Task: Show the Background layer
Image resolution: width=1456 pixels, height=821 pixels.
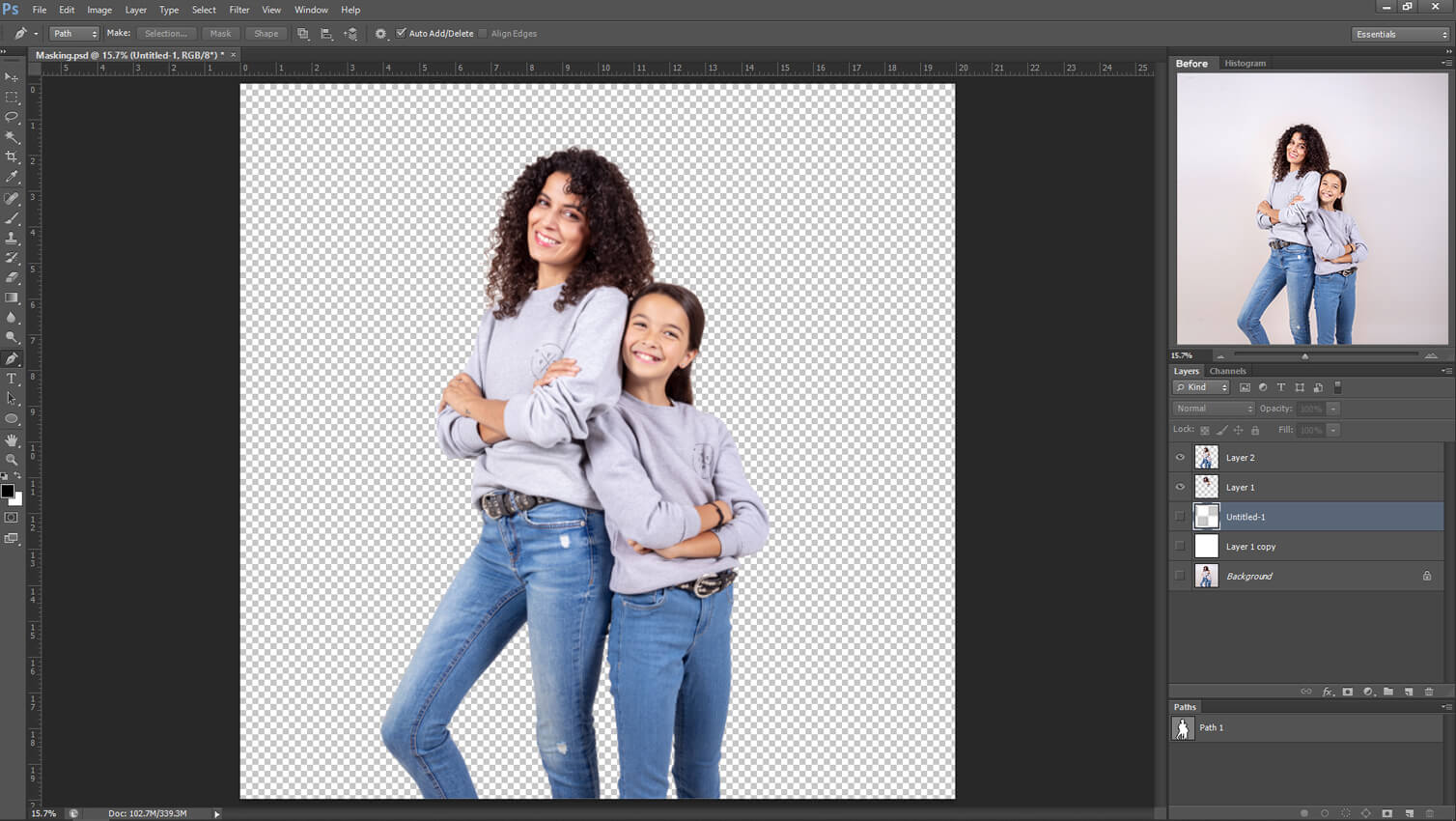Action: (x=1180, y=576)
